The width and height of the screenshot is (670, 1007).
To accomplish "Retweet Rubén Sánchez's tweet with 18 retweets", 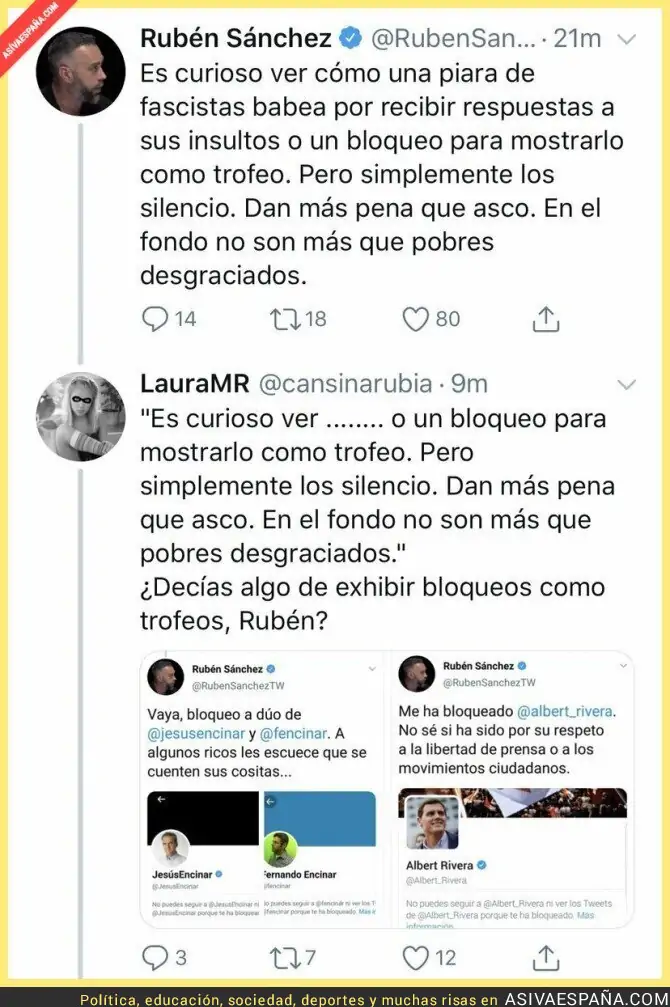I will click(286, 319).
